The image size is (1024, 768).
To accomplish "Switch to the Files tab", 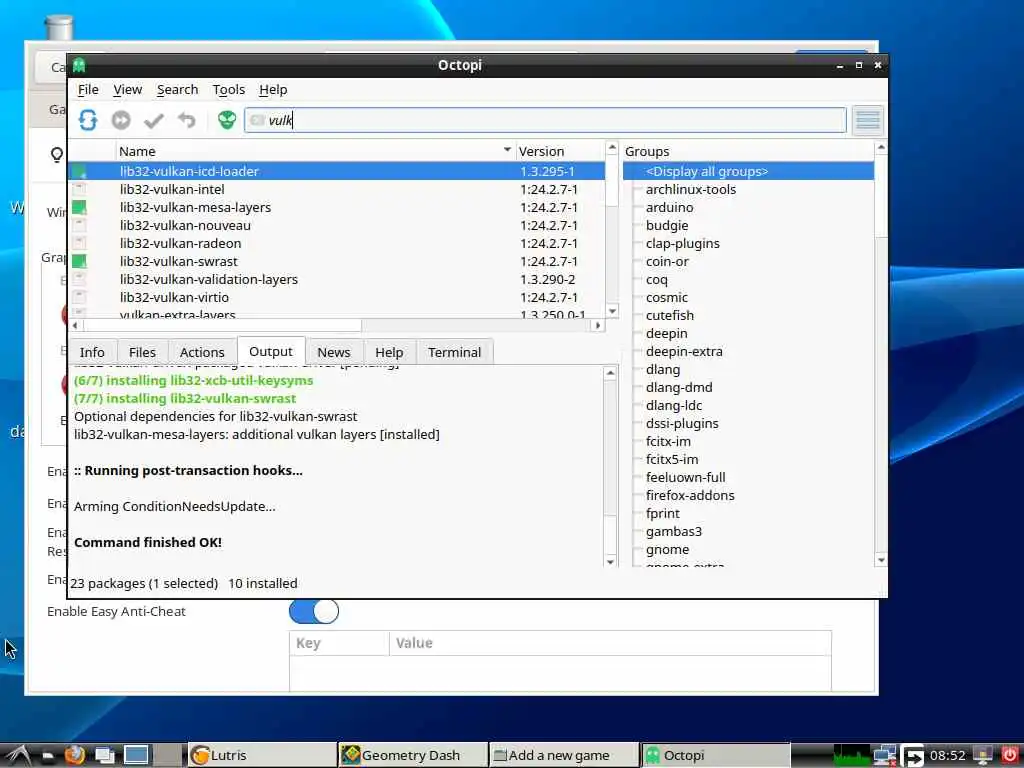I will coord(142,352).
